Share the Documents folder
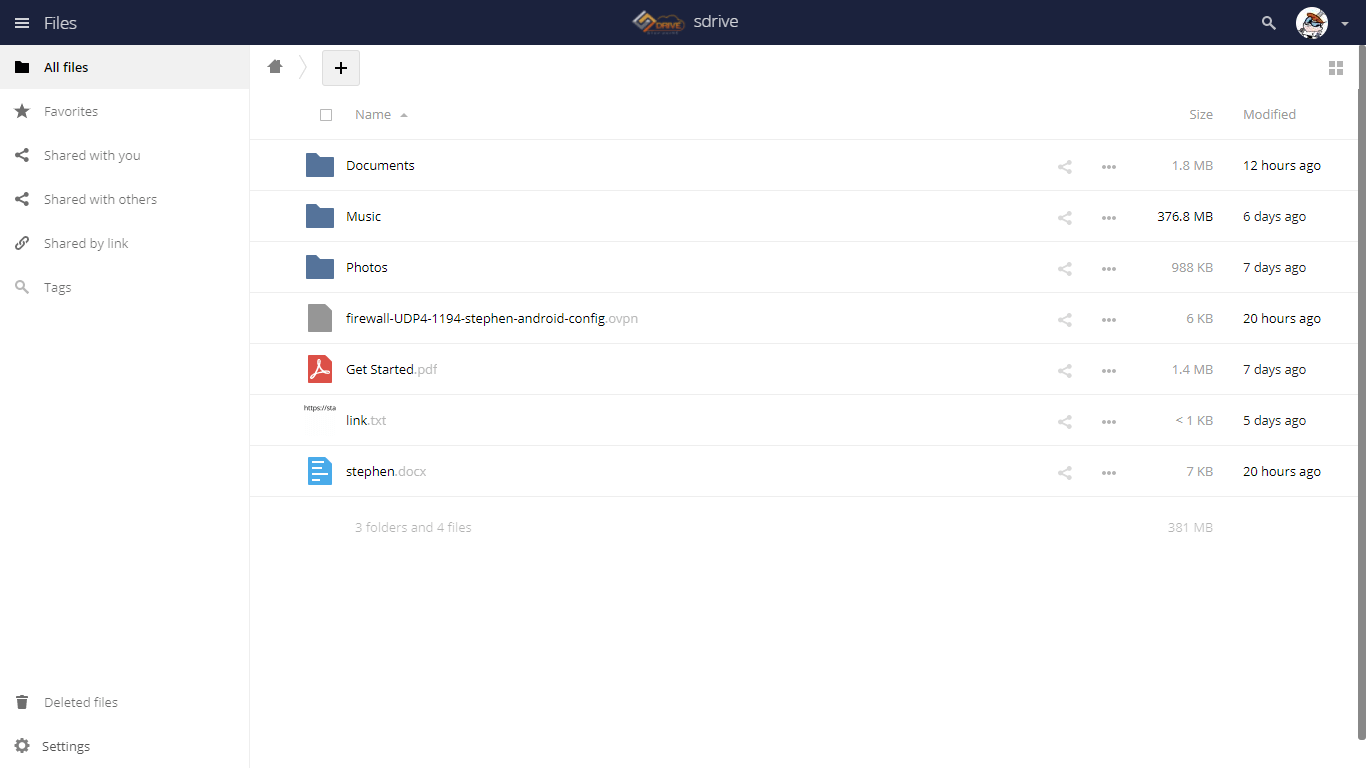This screenshot has width=1366, height=768. tap(1065, 167)
